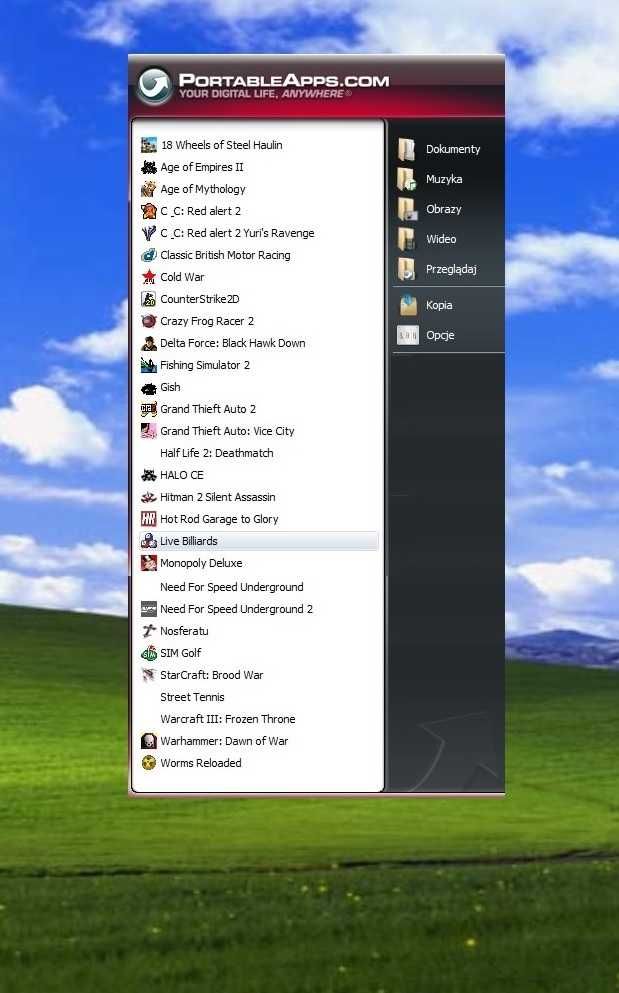This screenshot has width=619, height=993.
Task: Select the SIM Golf entry text
Action: (x=181, y=653)
